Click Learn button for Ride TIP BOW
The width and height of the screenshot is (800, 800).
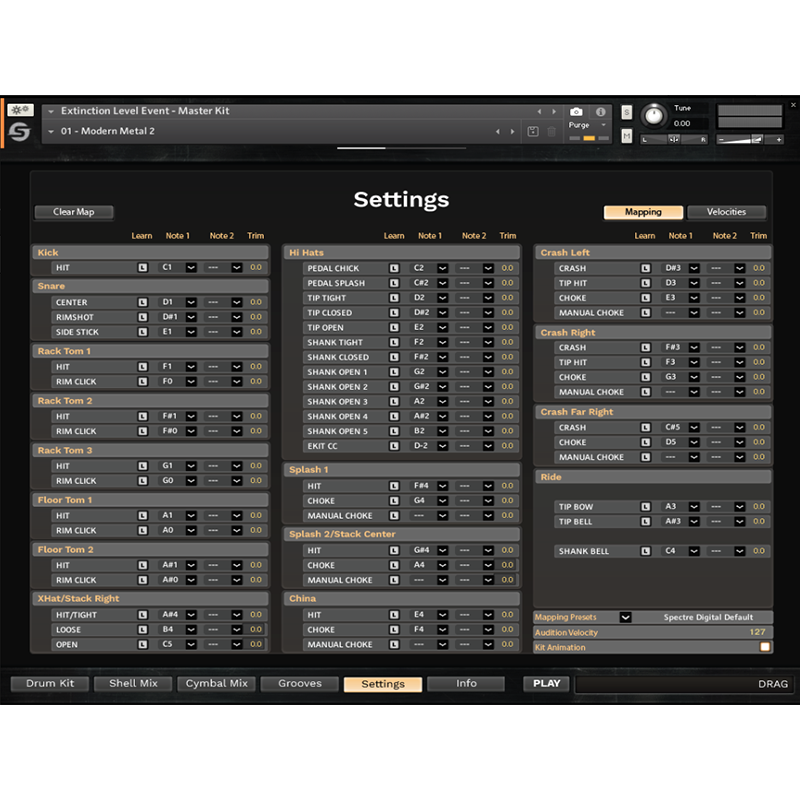pyautogui.click(x=646, y=507)
